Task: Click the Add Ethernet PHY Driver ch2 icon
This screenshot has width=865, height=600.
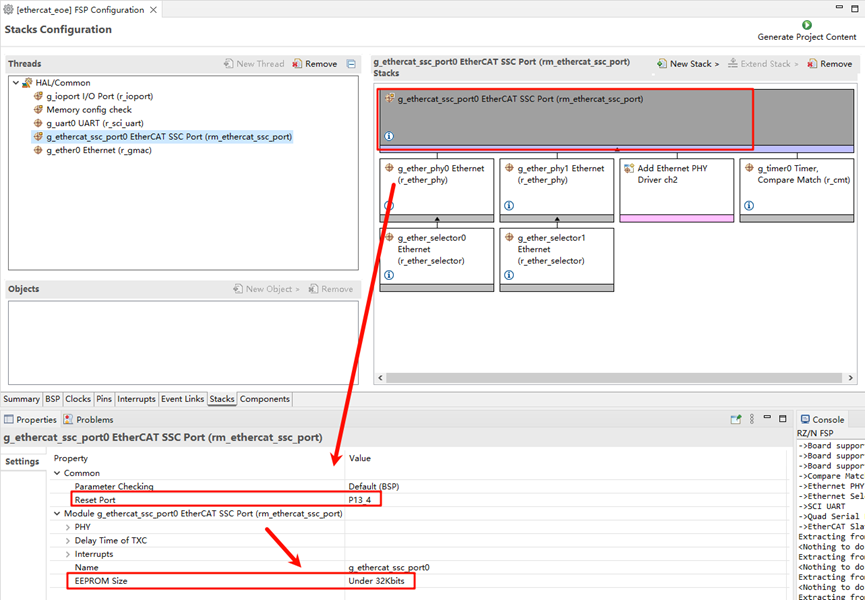Action: [x=629, y=168]
